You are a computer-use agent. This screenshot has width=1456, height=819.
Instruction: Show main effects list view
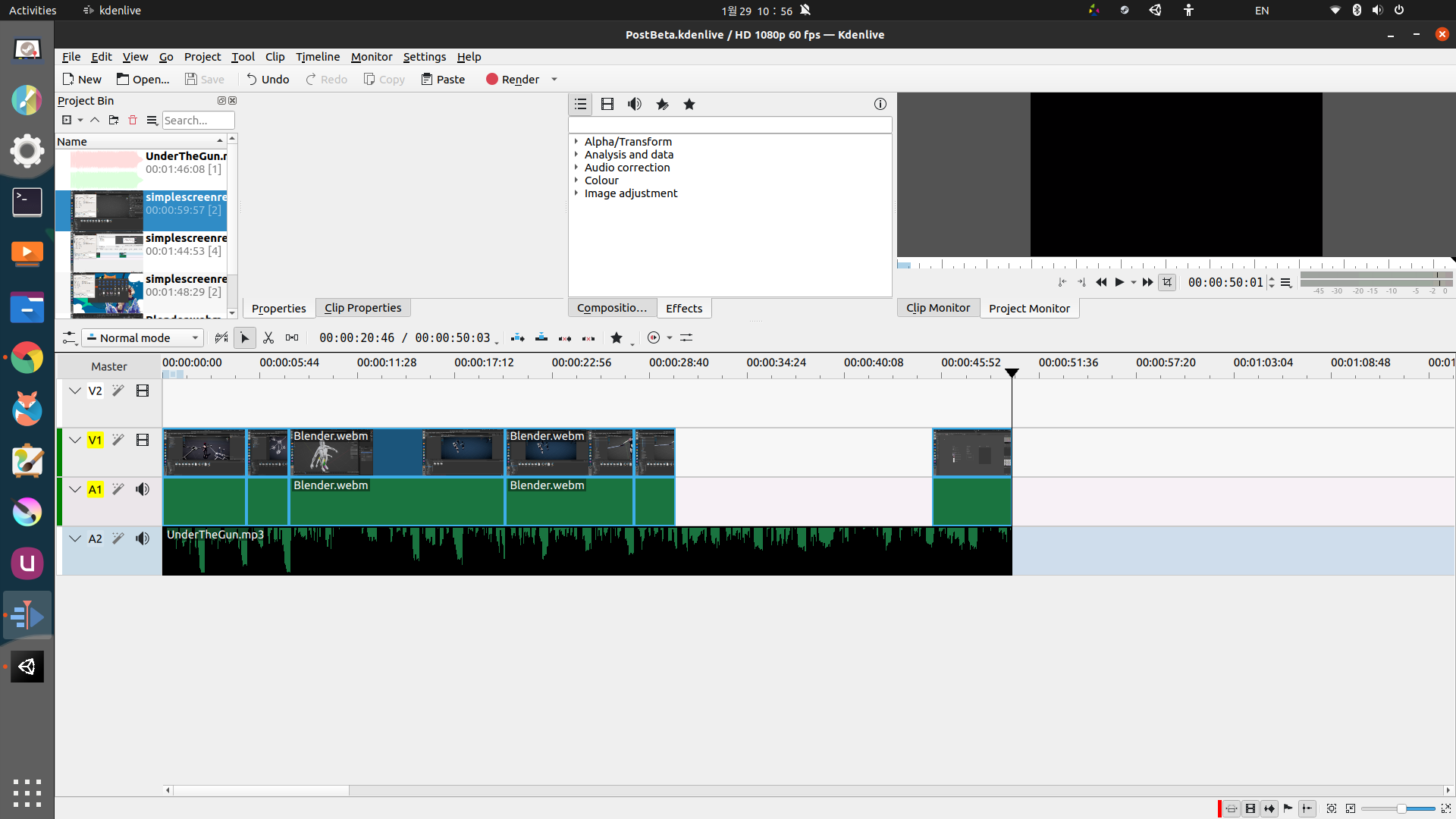click(x=580, y=104)
